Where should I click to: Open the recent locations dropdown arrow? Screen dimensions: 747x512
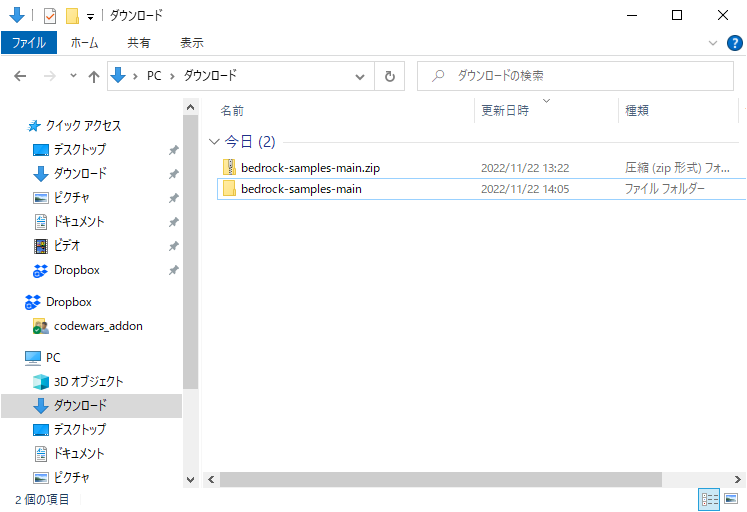73,75
